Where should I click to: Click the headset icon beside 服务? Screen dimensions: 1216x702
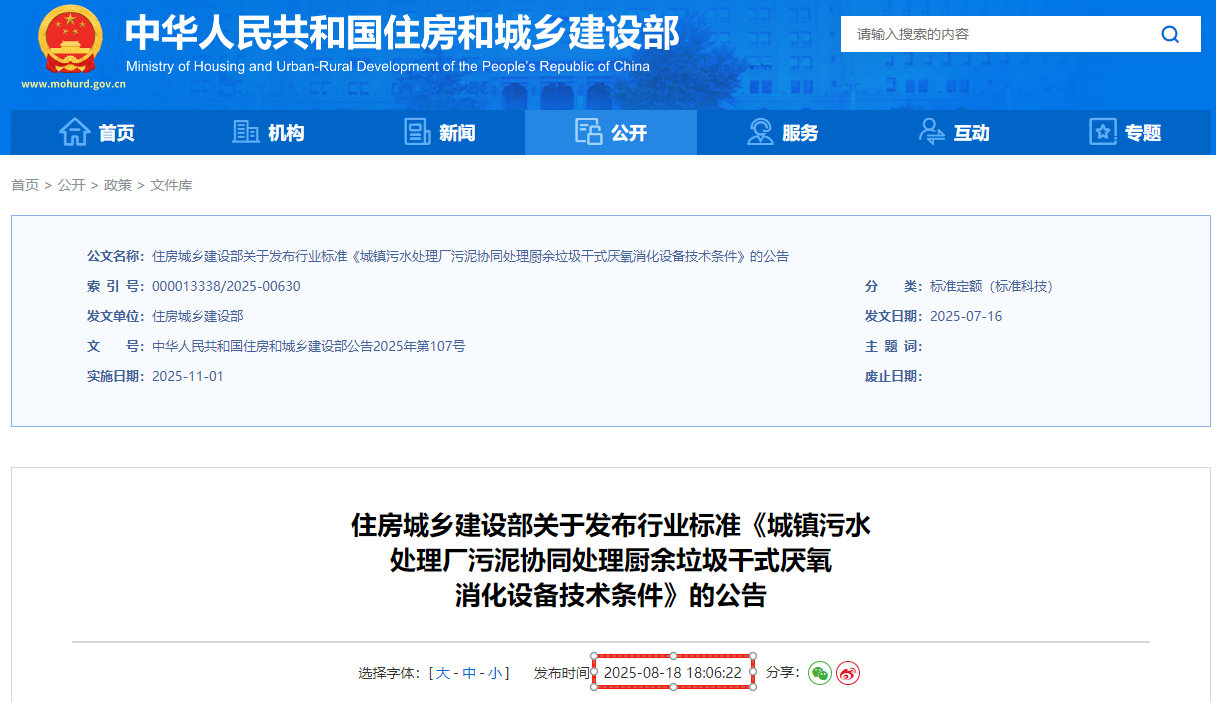(760, 132)
